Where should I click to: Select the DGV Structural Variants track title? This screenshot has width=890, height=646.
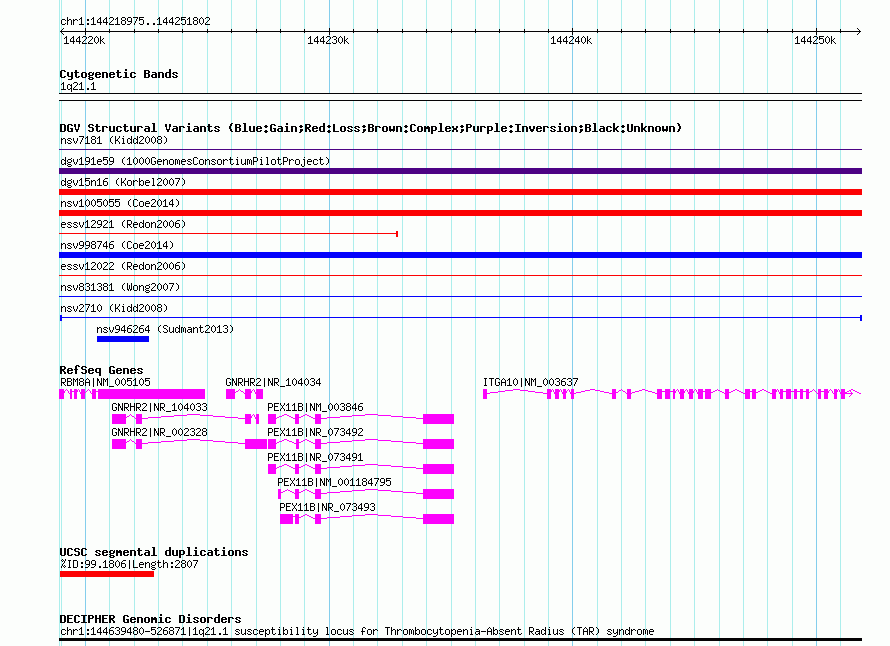click(370, 128)
